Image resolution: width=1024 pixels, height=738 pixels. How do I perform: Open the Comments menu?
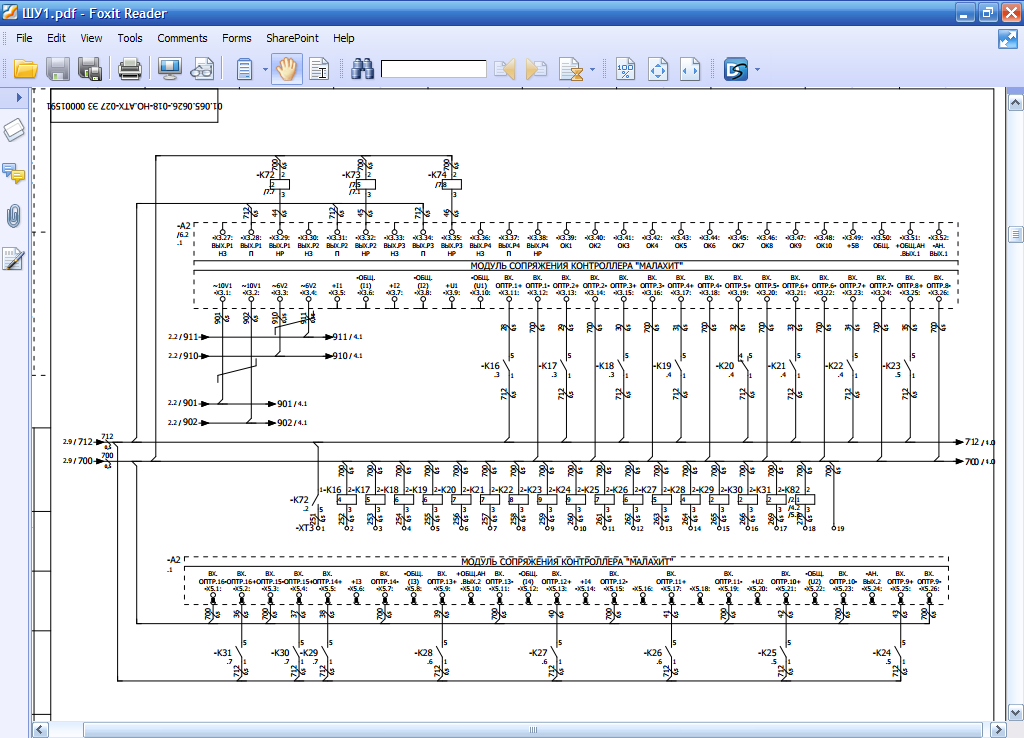tap(182, 38)
